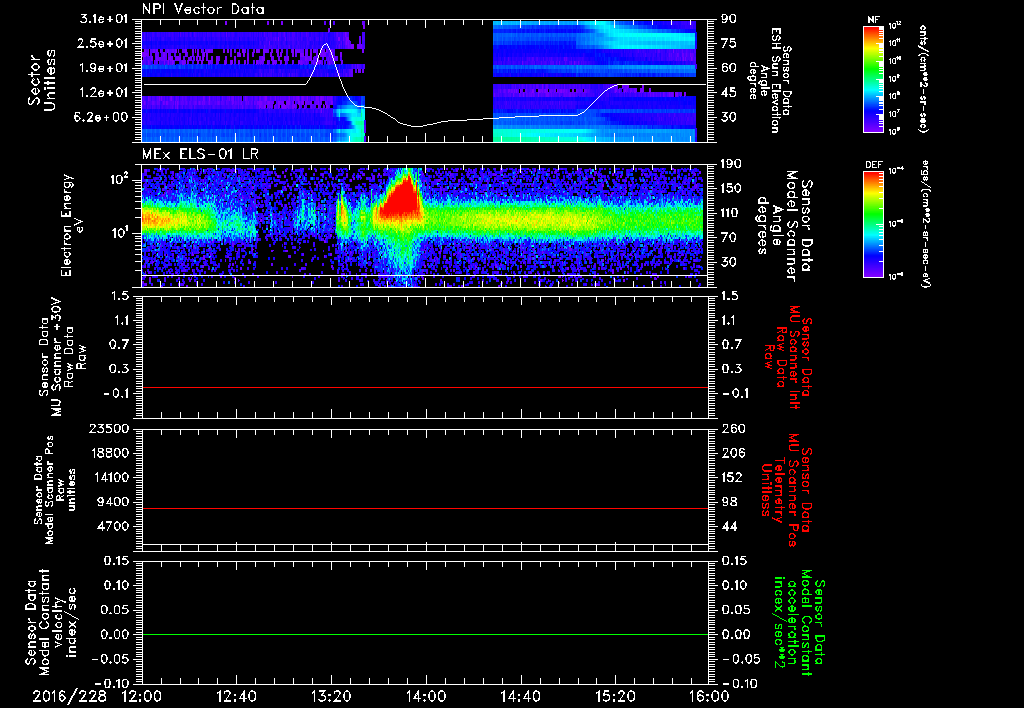Click the '12:40' time tick label
The width and height of the screenshot is (1024, 708).
click(236, 697)
